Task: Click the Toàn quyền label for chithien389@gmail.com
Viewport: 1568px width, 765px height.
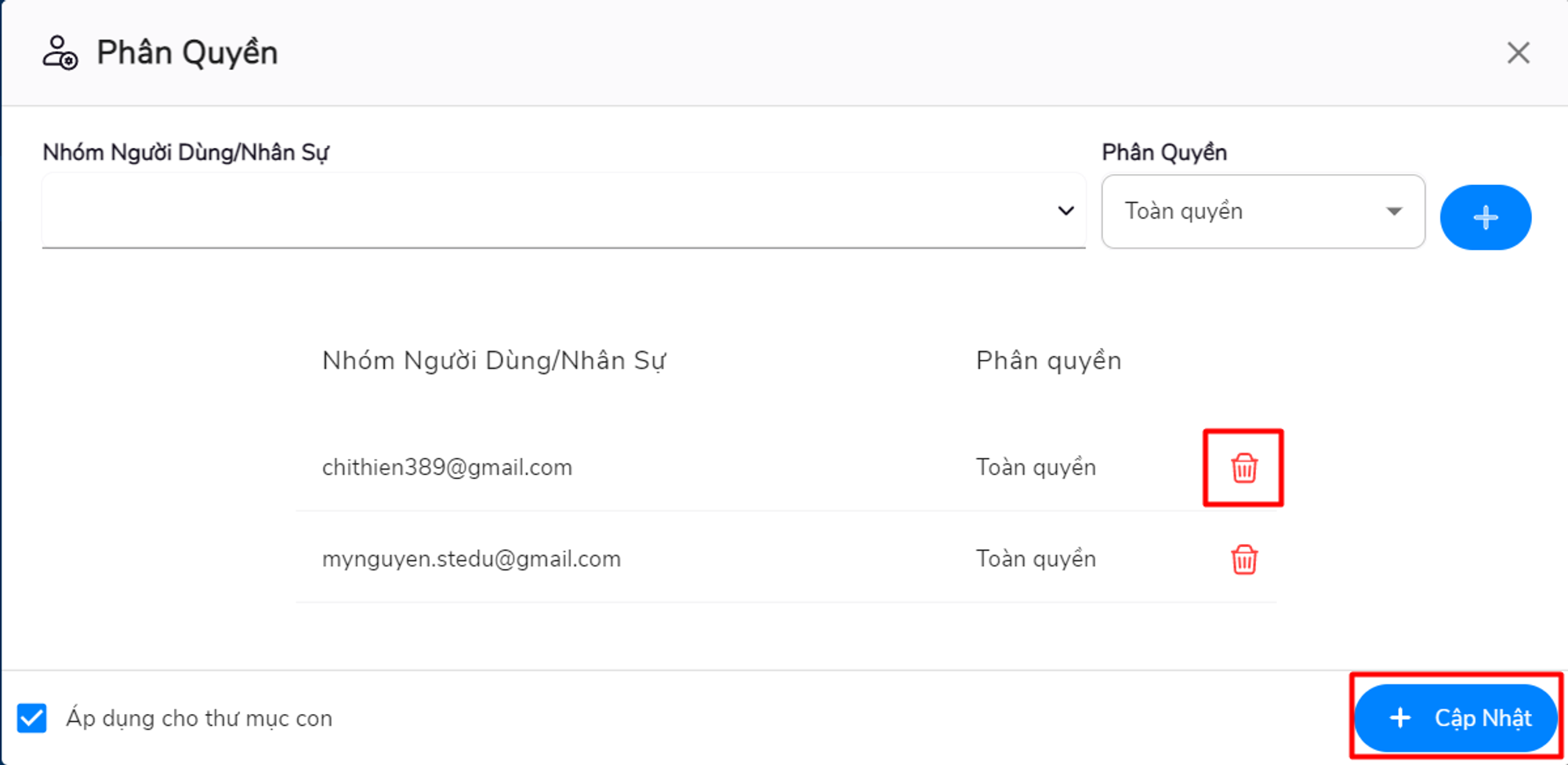Action: 1035,467
